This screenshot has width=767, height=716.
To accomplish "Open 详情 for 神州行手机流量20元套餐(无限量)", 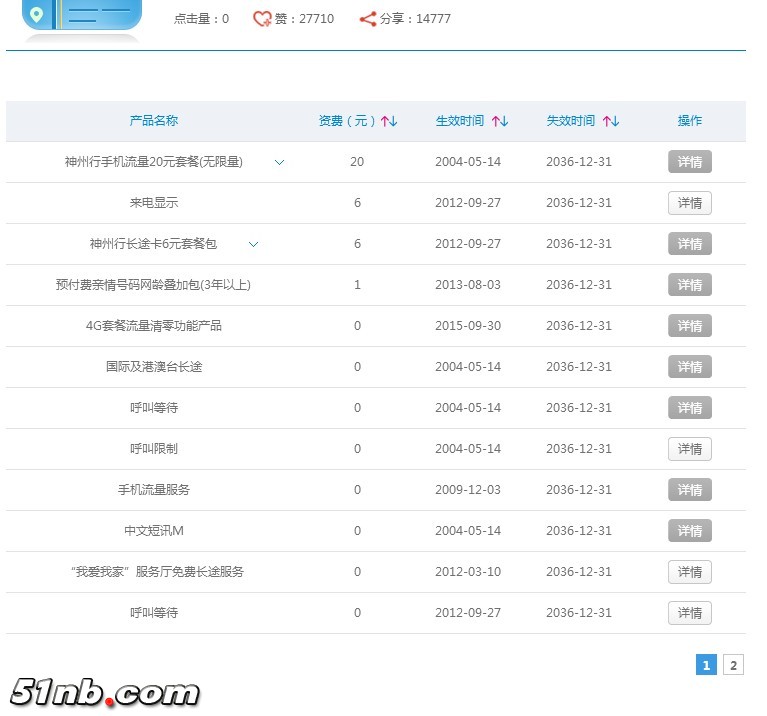I will click(690, 162).
